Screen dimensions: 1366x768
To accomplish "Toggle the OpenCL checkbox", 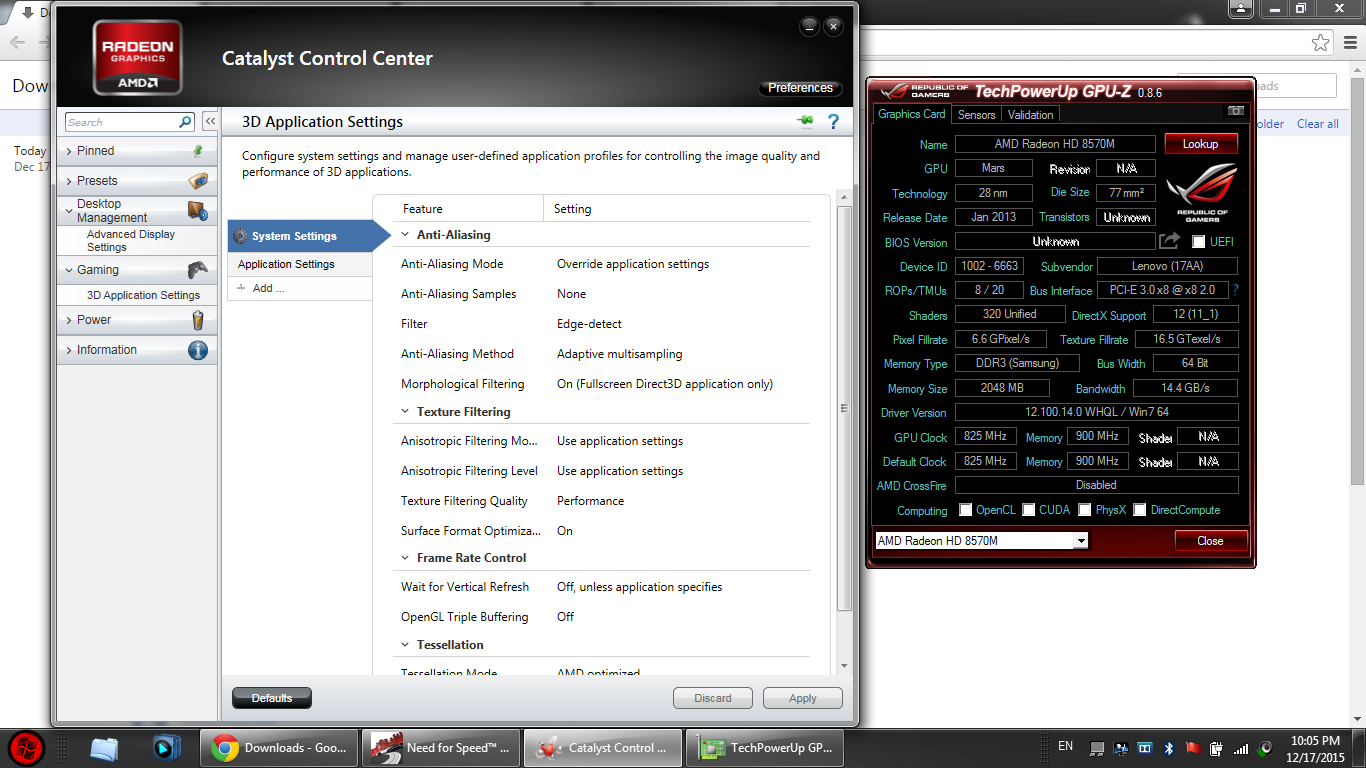I will 965,510.
